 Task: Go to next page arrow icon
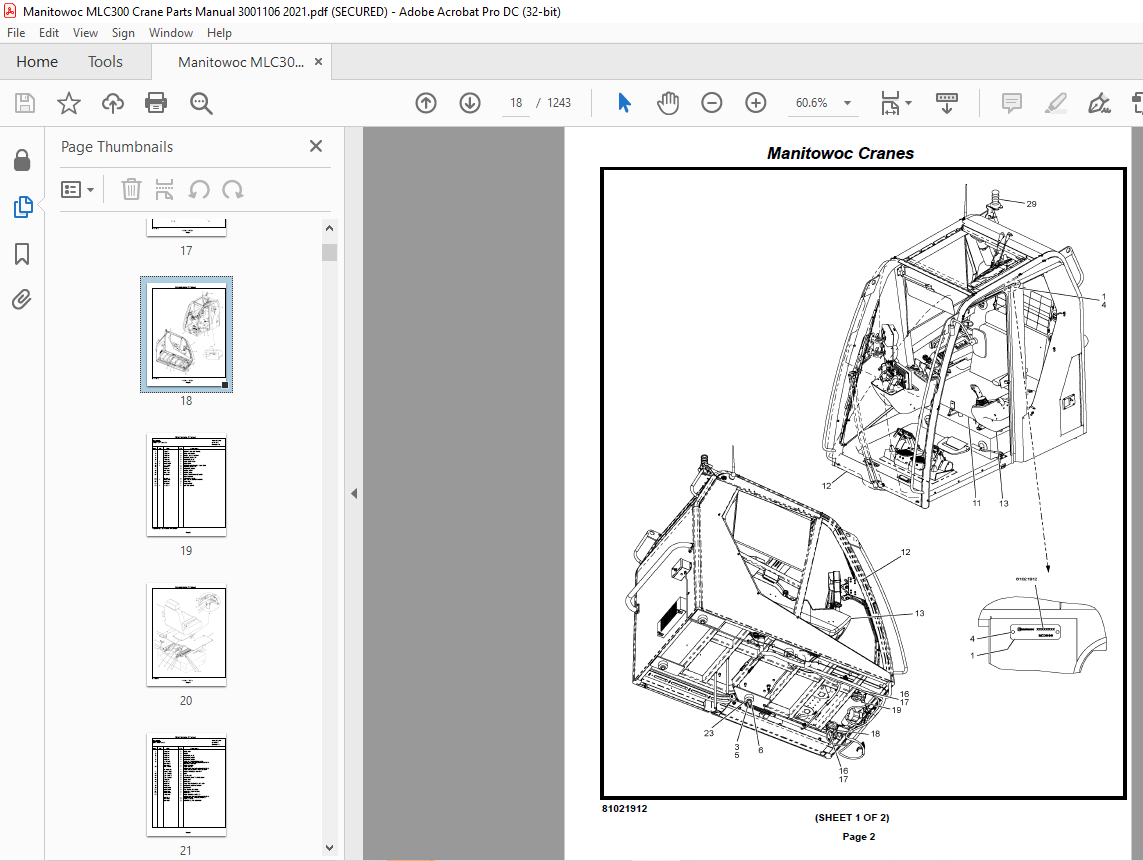pos(470,103)
